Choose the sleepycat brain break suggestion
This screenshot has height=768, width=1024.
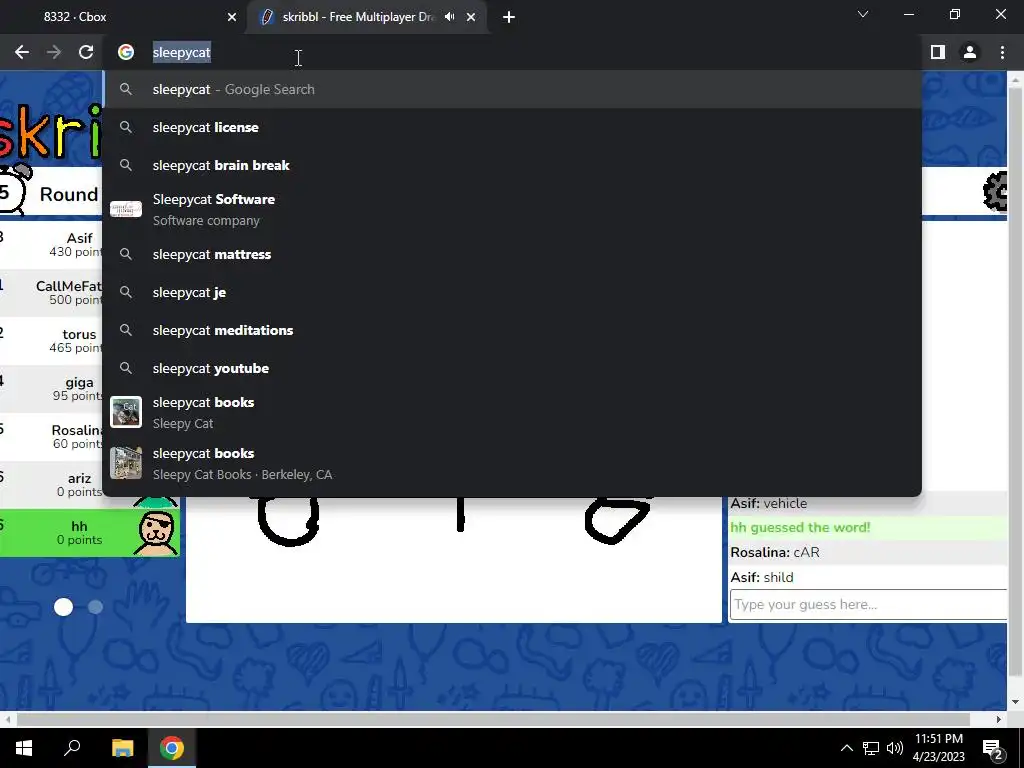pyautogui.click(x=512, y=165)
